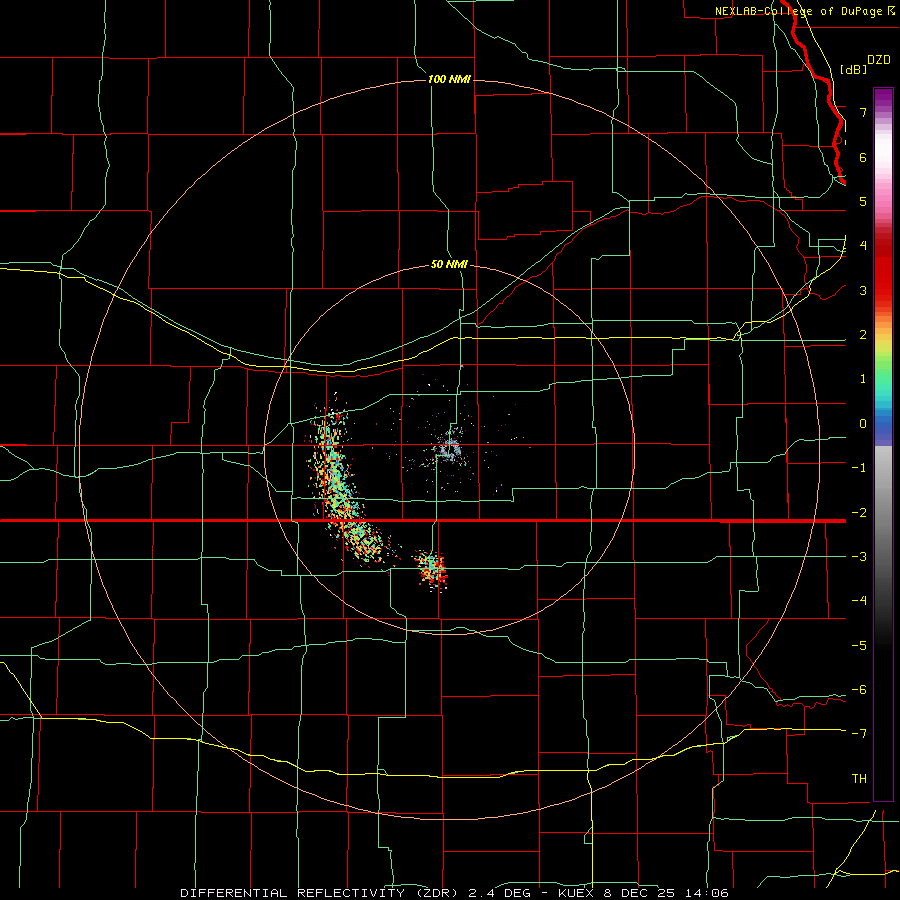Screen dimensions: 900x900
Task: Click the KUEX station identifier in the caption
Action: pyautogui.click(x=578, y=893)
